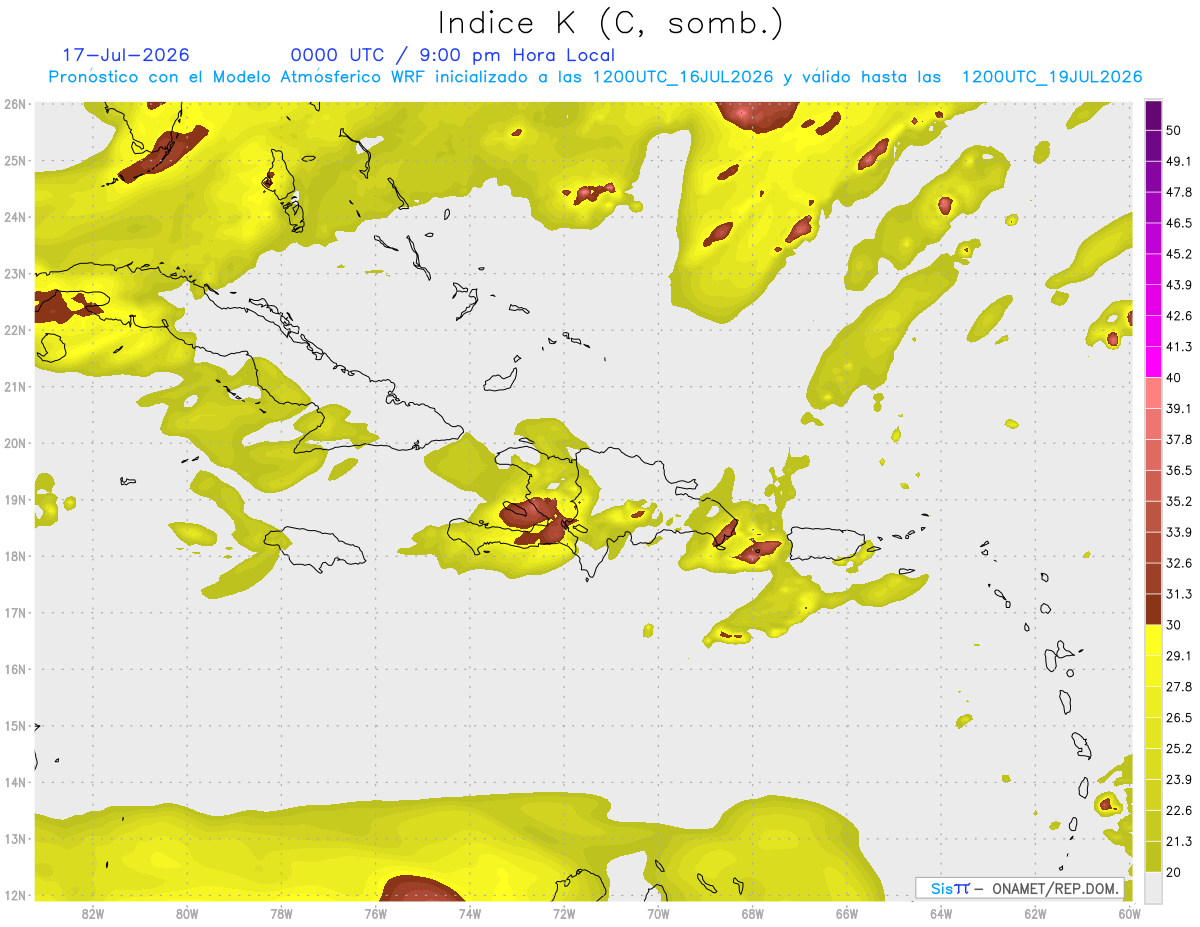The height and width of the screenshot is (927, 1200).
Task: Click the "19N" latitude label
Action: tap(15, 499)
